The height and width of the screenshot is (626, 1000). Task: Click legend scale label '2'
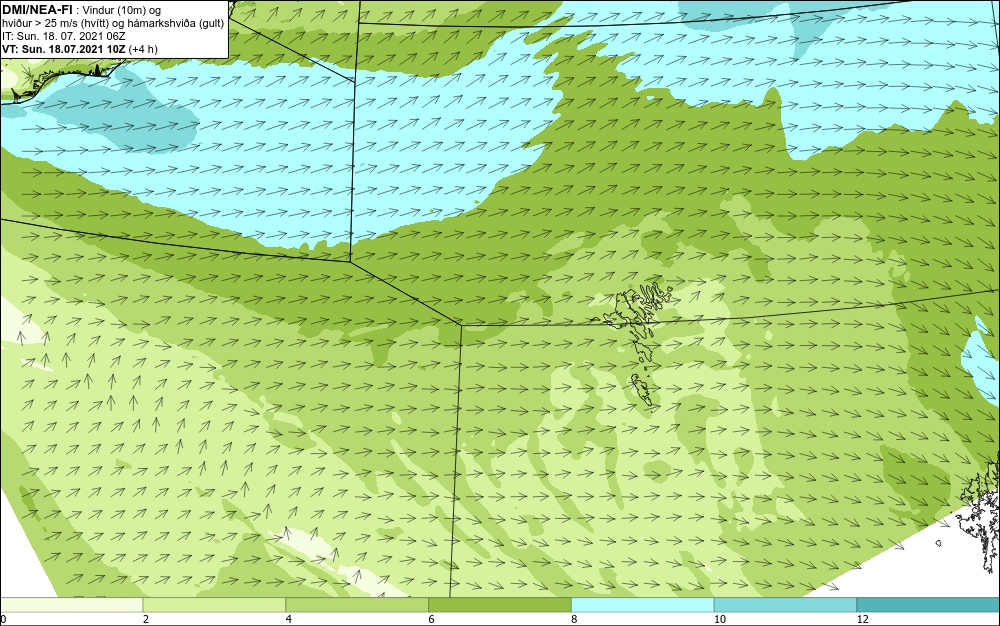[146, 619]
